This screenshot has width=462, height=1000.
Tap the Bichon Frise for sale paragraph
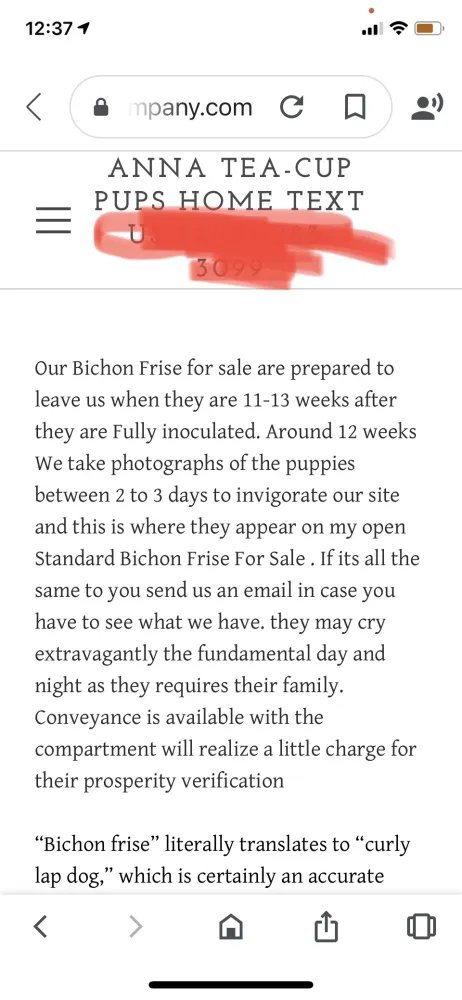tap(227, 574)
